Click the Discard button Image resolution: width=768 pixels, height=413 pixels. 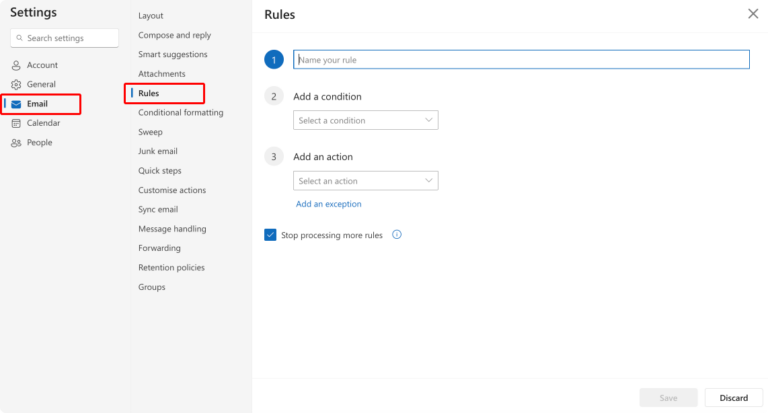[x=733, y=397]
